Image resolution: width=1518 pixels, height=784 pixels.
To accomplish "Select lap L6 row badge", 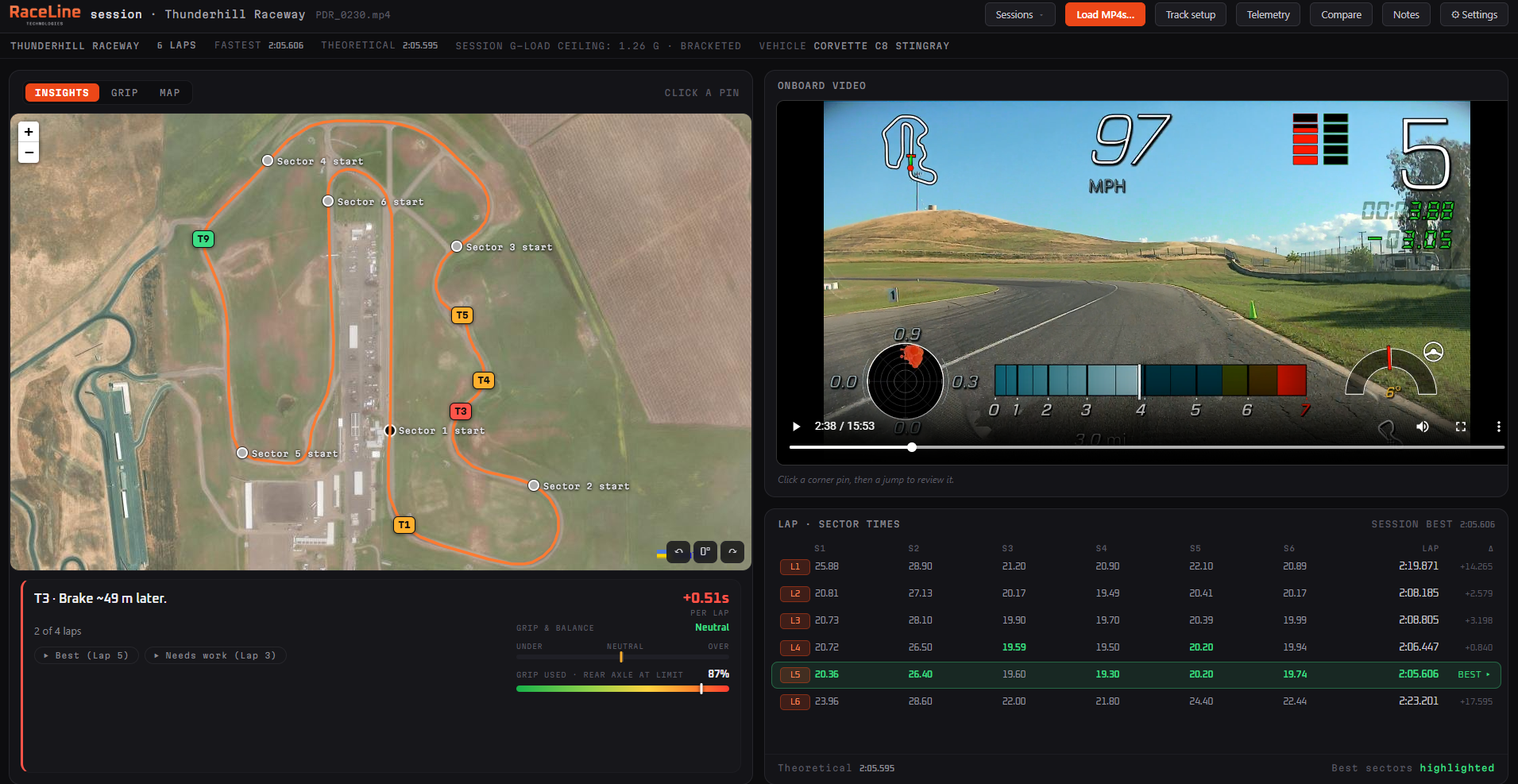I will click(x=795, y=701).
